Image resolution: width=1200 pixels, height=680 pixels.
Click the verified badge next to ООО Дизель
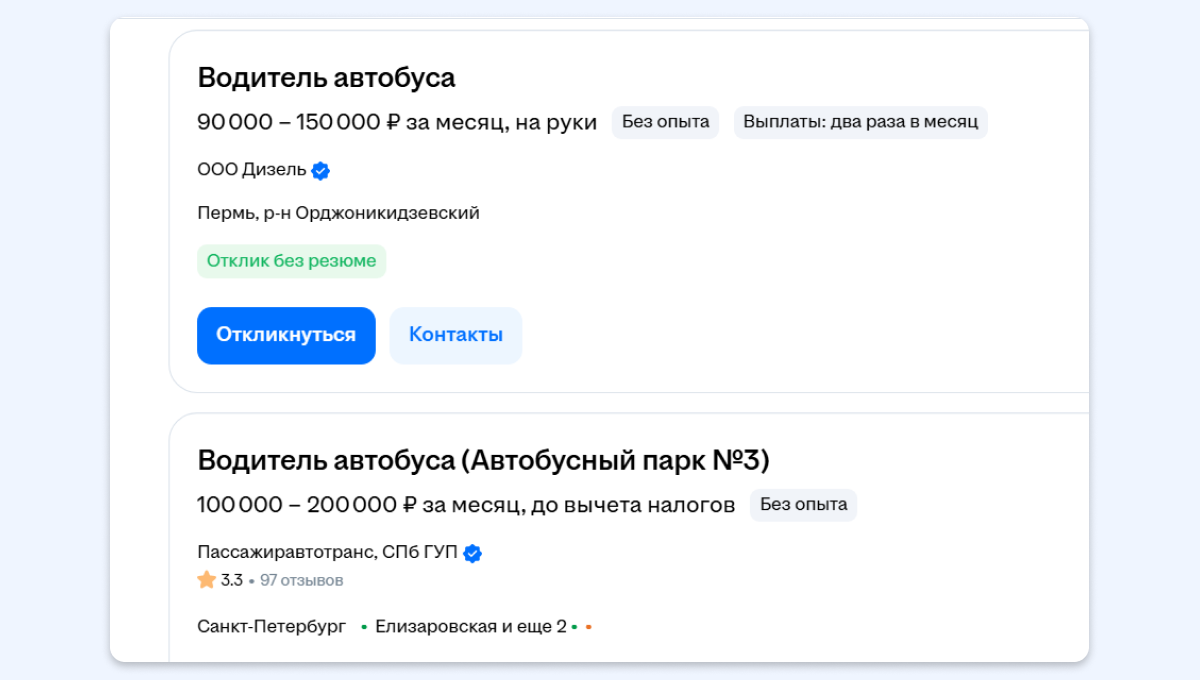320,171
